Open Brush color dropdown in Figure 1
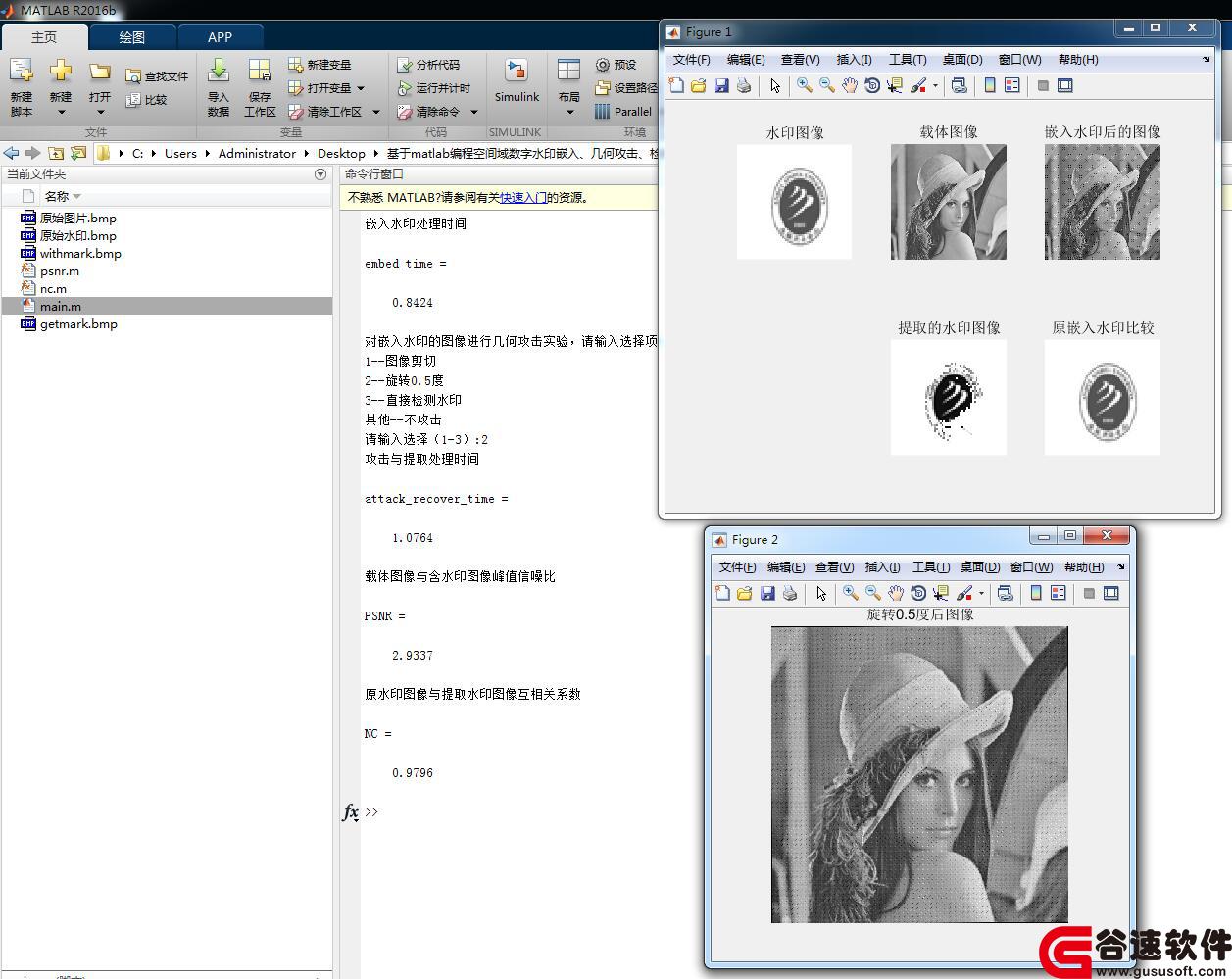1232x979 pixels. (935, 86)
